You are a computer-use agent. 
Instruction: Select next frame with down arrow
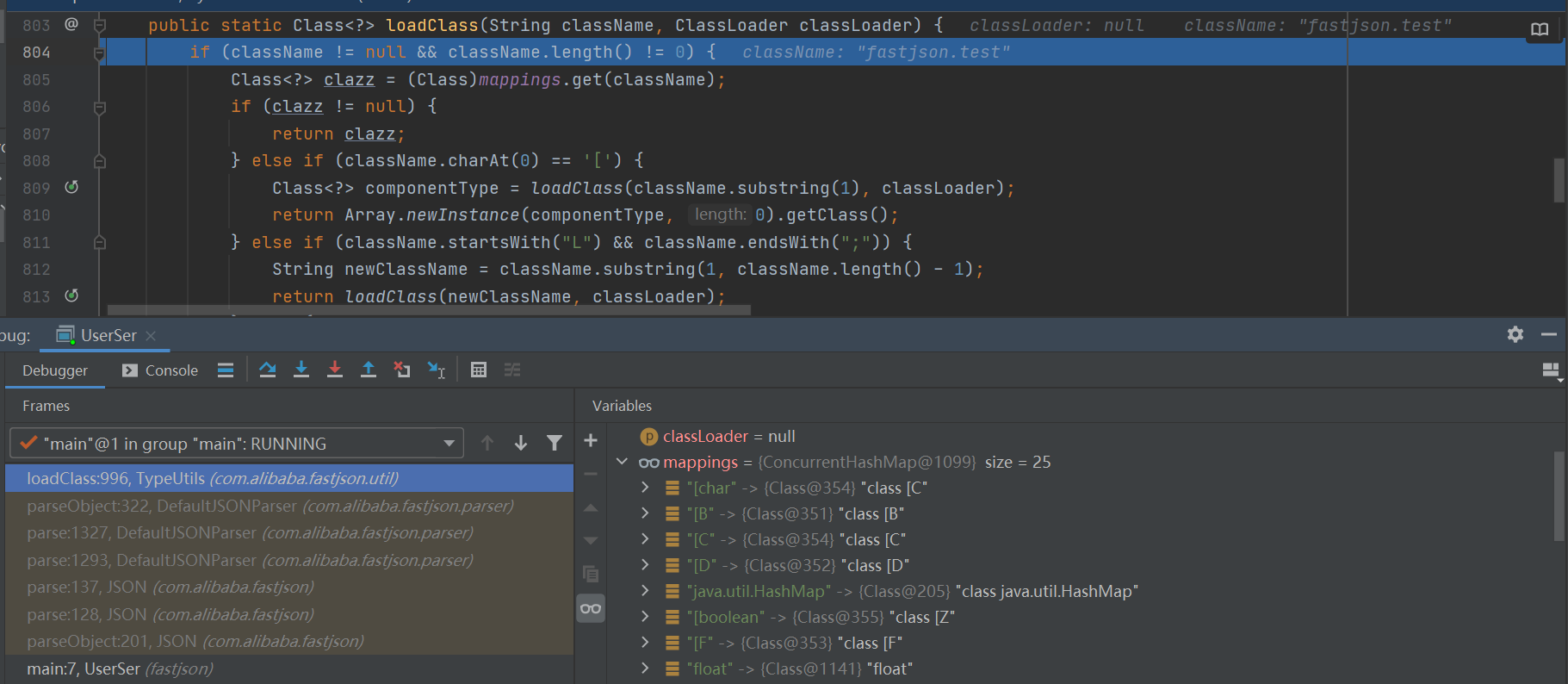[x=521, y=443]
